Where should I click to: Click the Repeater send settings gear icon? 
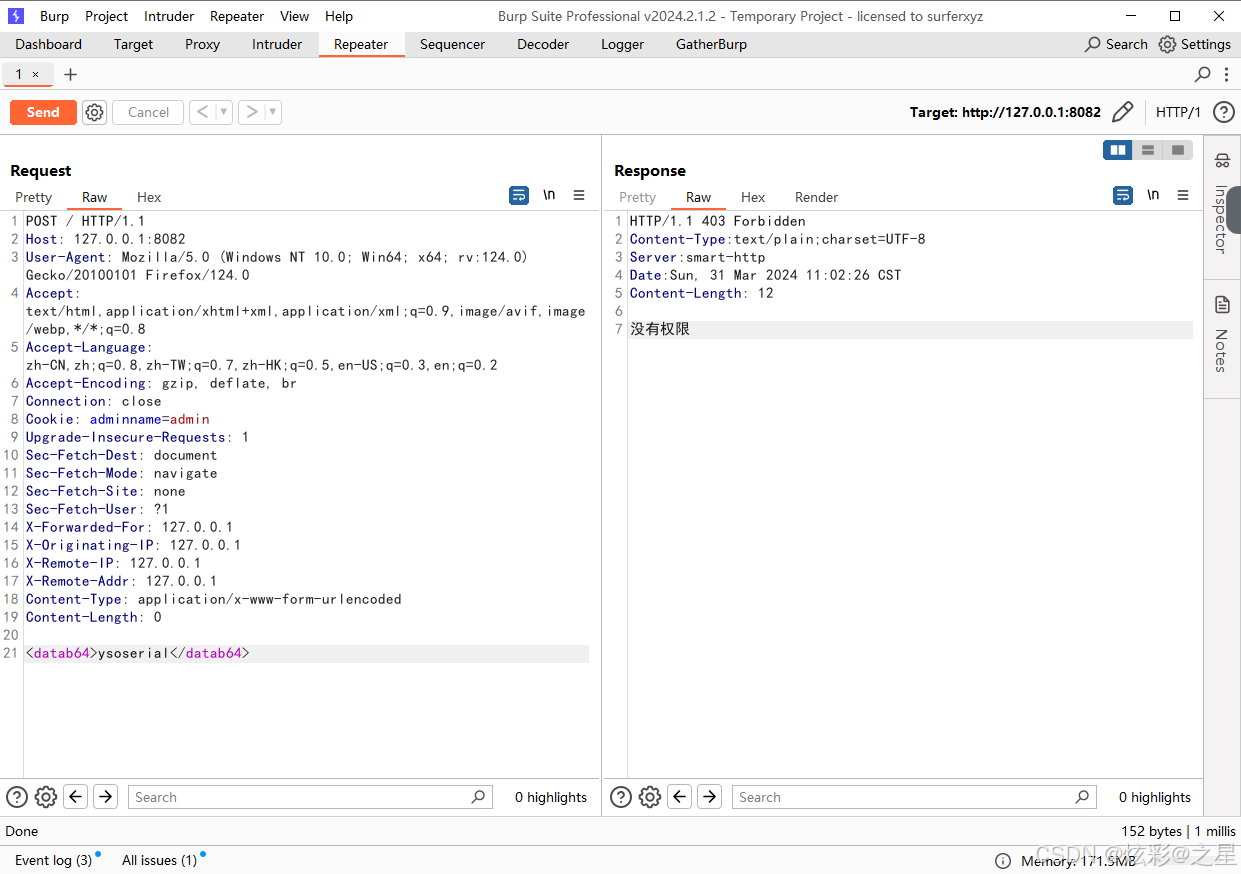[x=94, y=113]
